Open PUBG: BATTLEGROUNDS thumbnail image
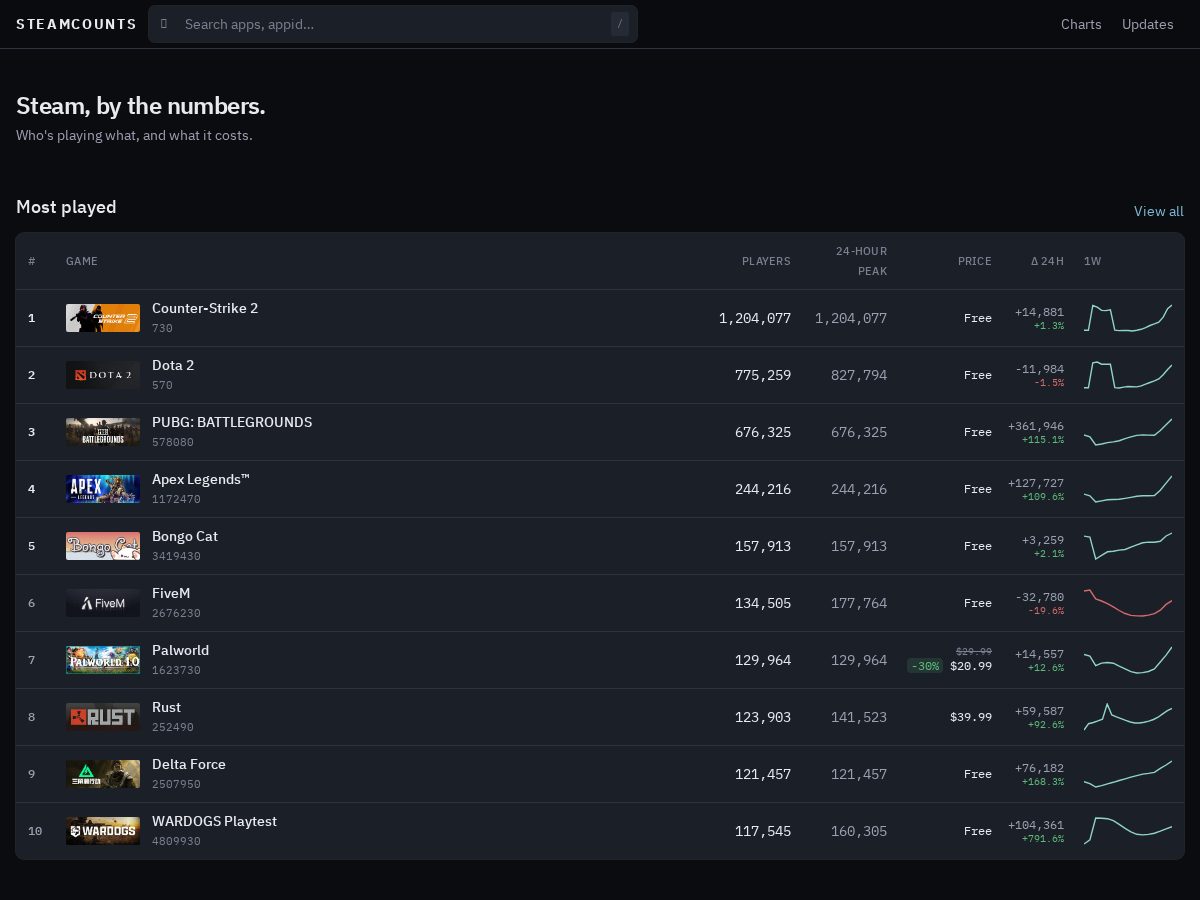 (103, 432)
